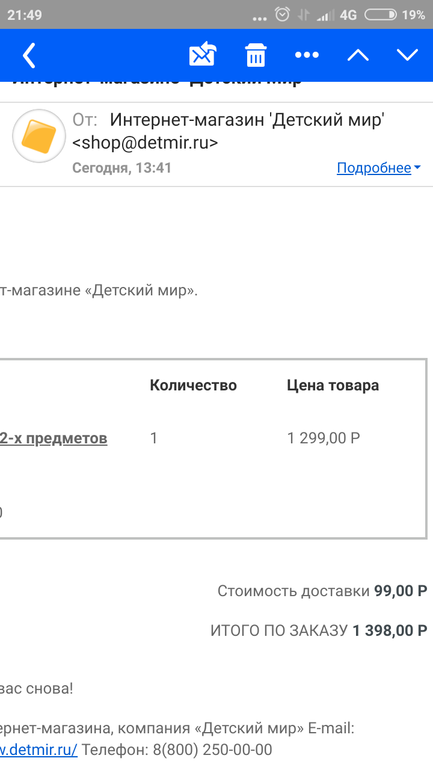The height and width of the screenshot is (770, 433).
Task: Tap the back arrow in the header
Action: tap(29, 55)
